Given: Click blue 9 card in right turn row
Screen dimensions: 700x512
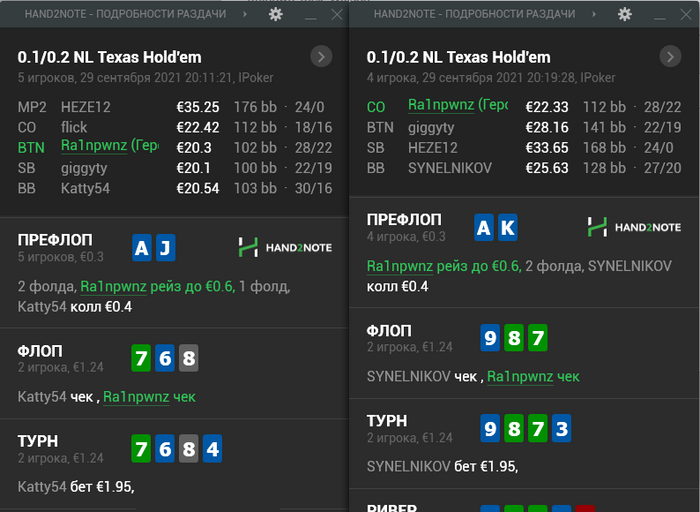Looking at the screenshot, I should [x=490, y=429].
